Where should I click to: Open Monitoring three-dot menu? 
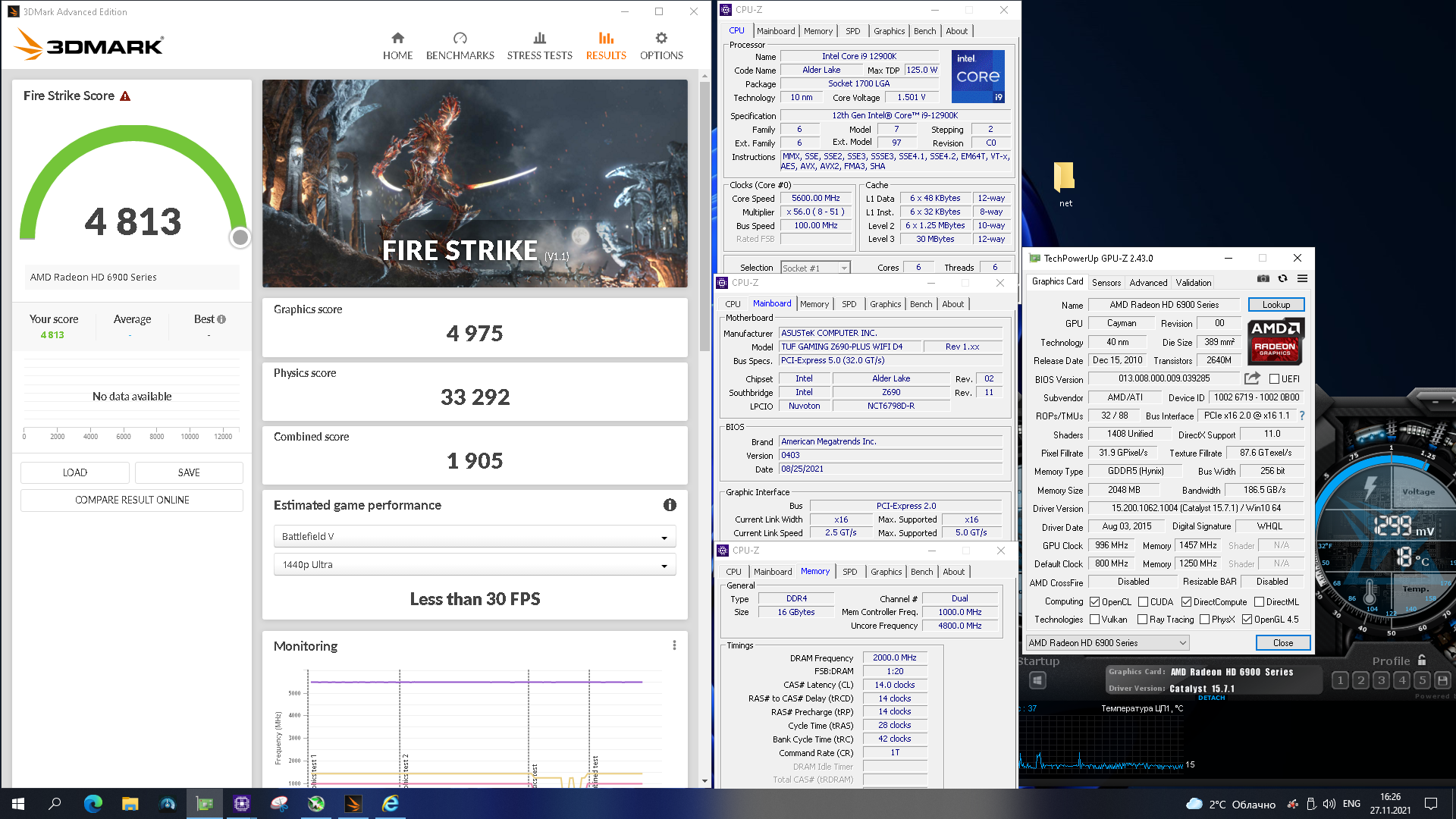[x=674, y=645]
